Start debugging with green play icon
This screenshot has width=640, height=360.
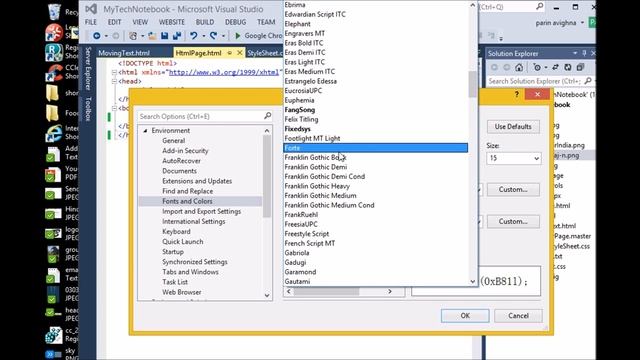238,36
